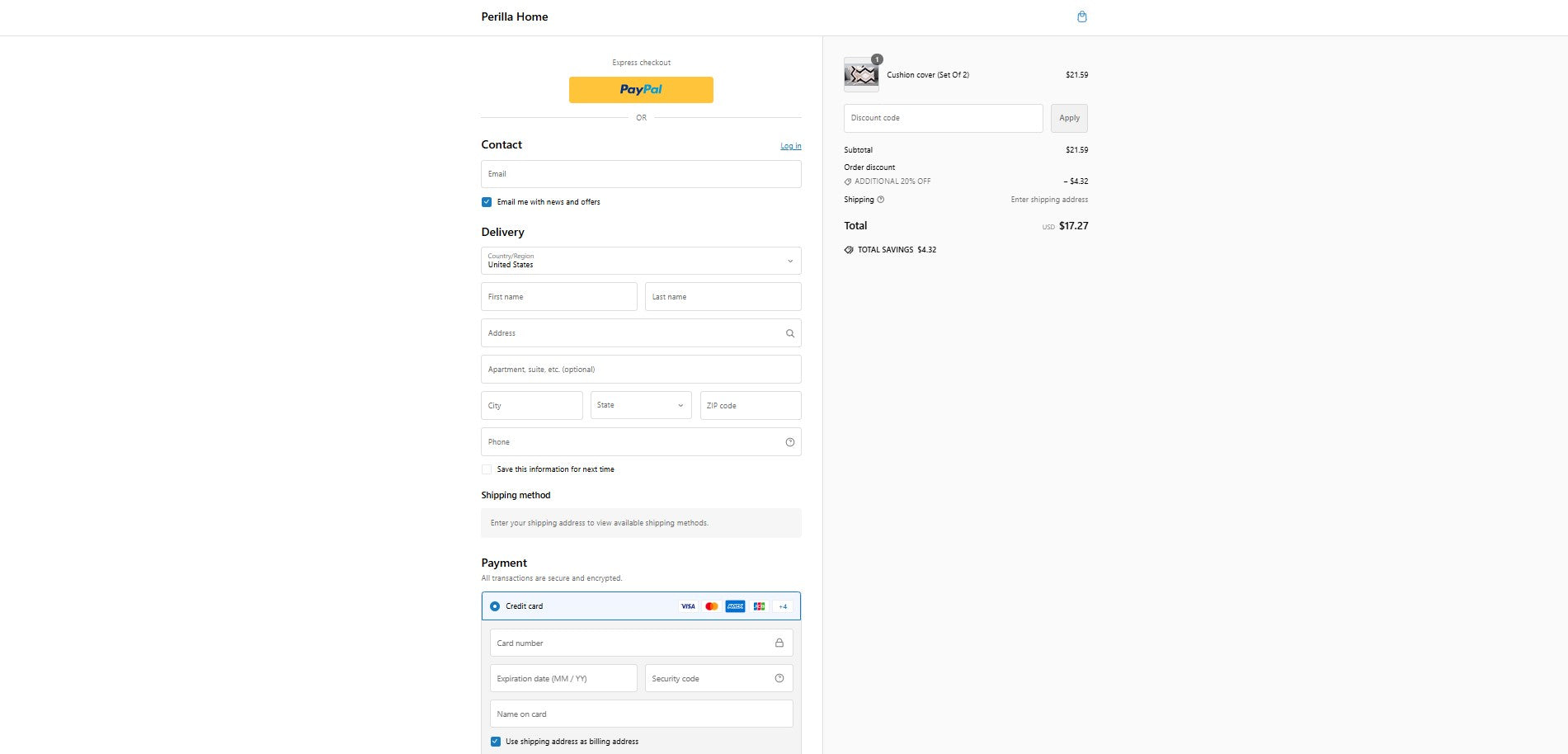Screen dimensions: 1568x754
Task: Click the shipping info question icon
Action: (x=880, y=200)
